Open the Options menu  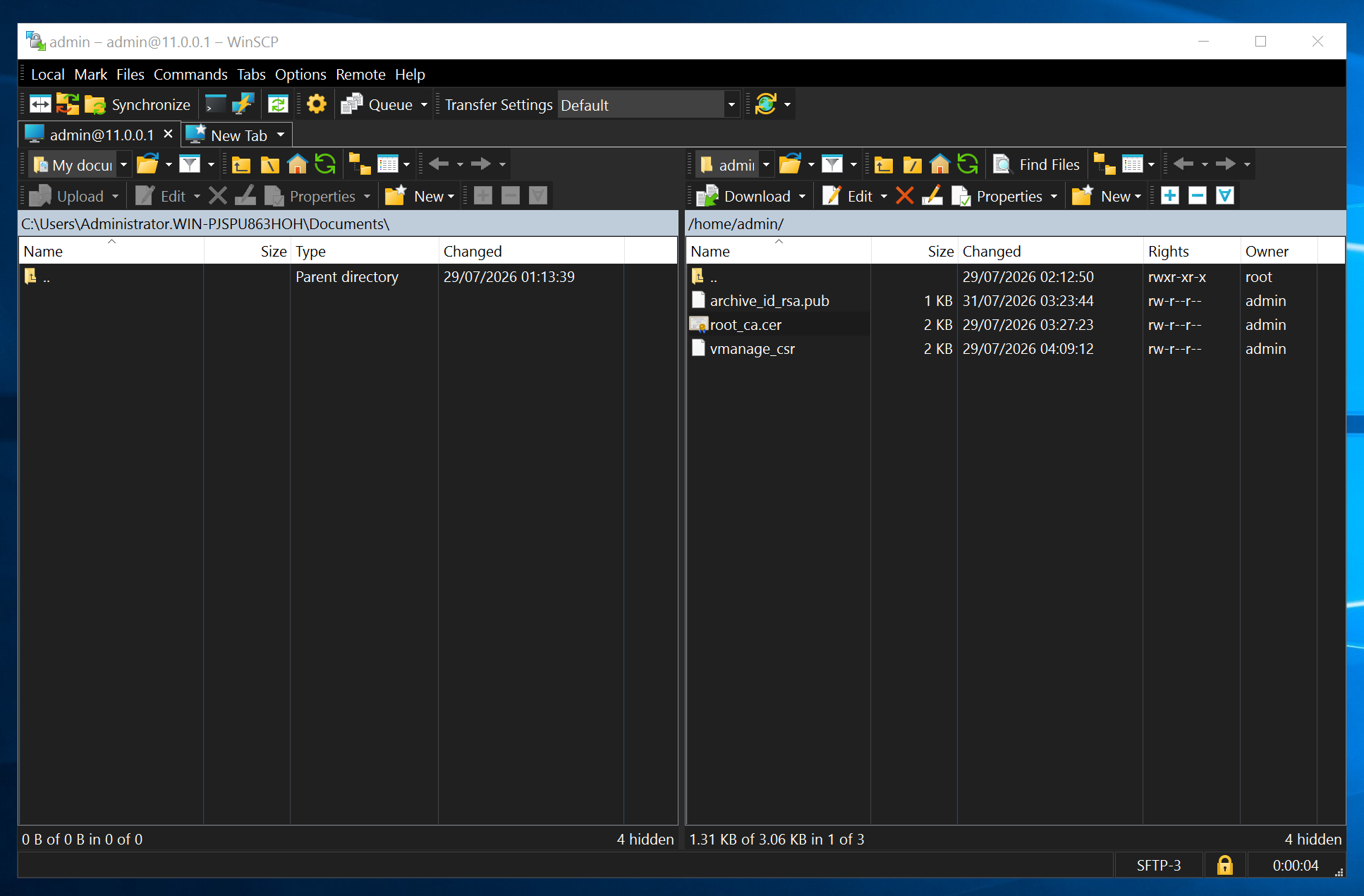click(300, 74)
